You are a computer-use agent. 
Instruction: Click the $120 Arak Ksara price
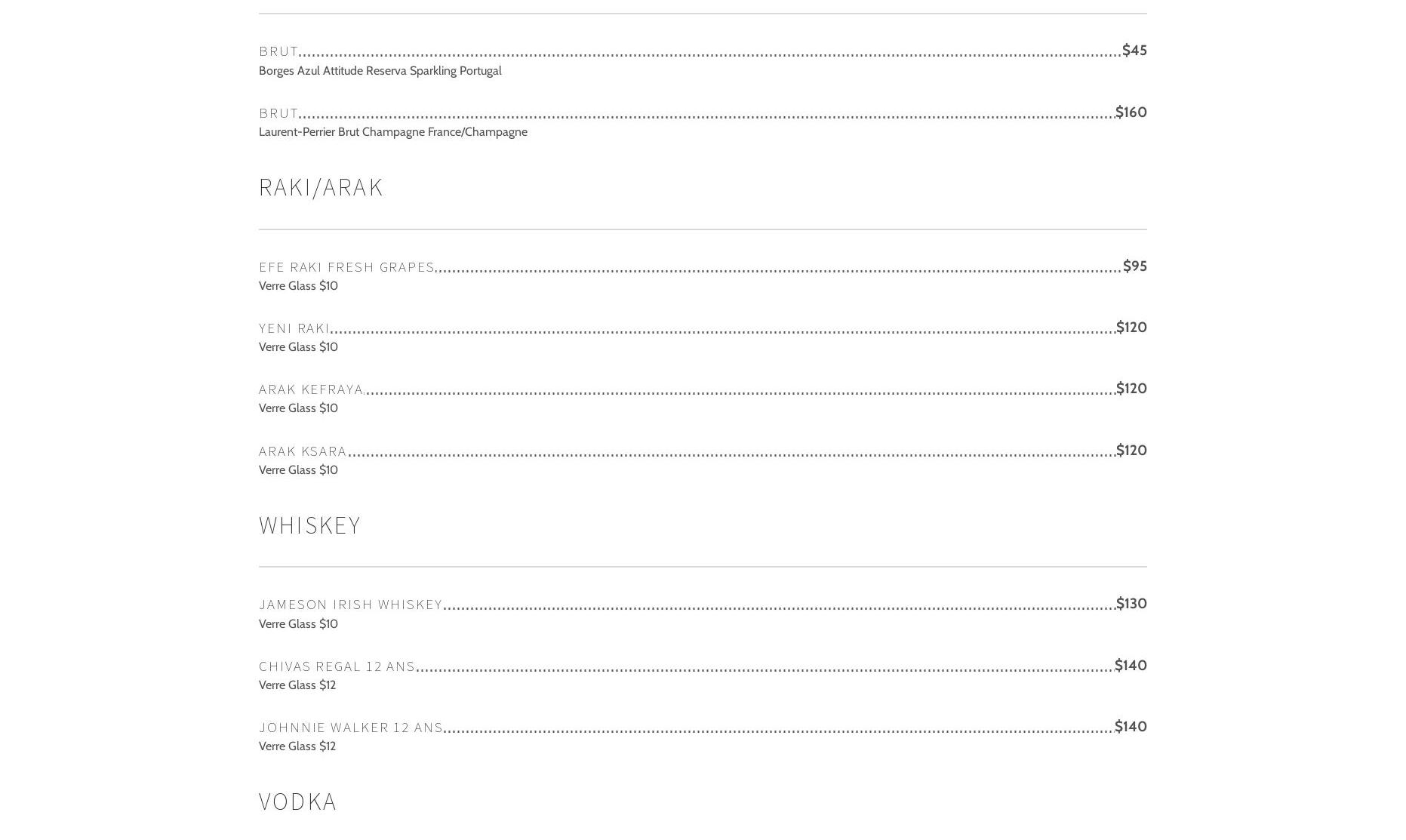tap(1131, 451)
